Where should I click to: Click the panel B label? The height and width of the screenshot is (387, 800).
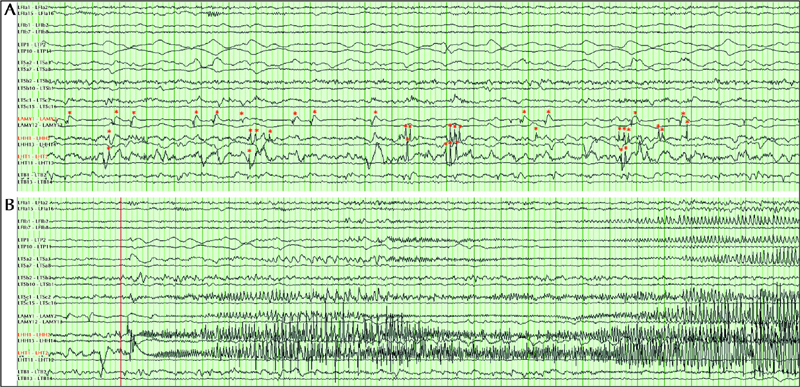[9, 205]
